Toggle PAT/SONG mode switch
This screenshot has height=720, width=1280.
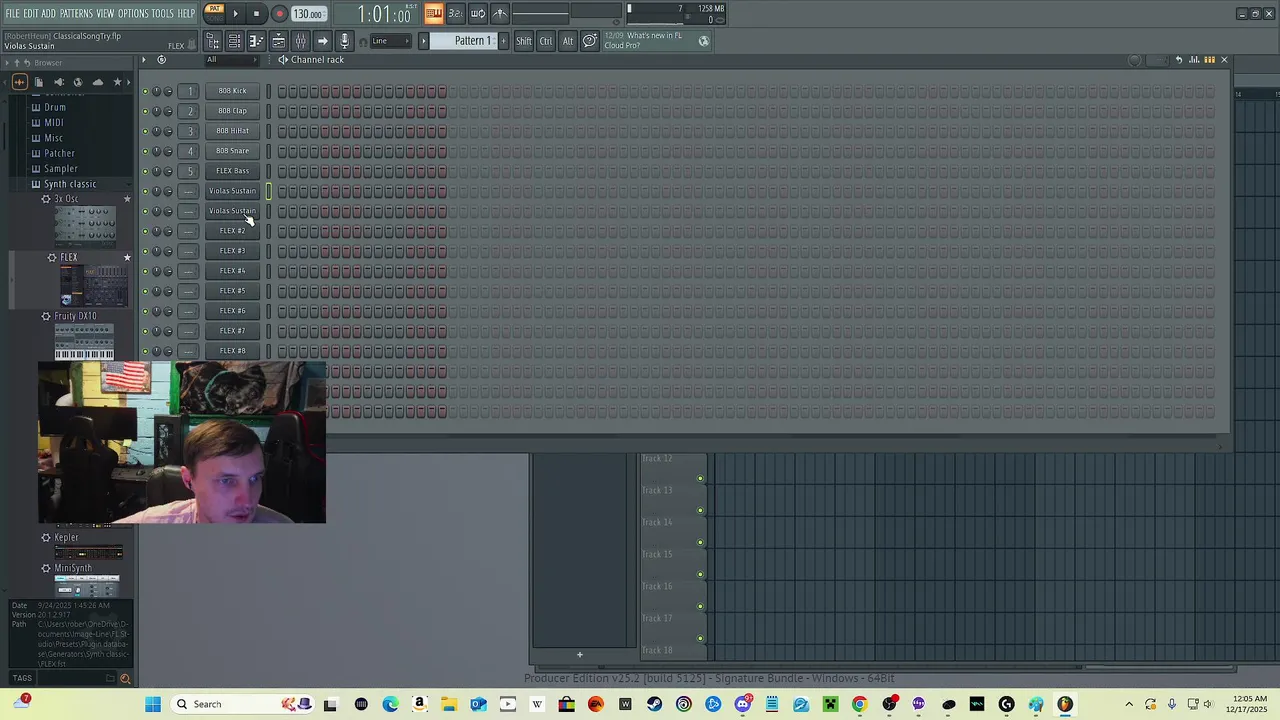tap(214, 13)
